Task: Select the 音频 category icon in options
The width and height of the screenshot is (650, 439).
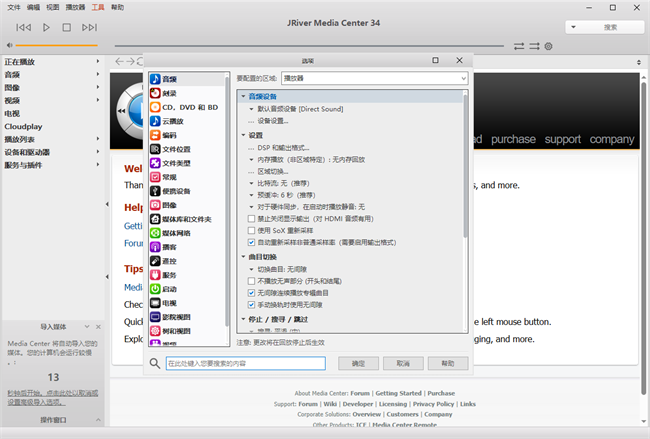Action: pyautogui.click(x=156, y=79)
